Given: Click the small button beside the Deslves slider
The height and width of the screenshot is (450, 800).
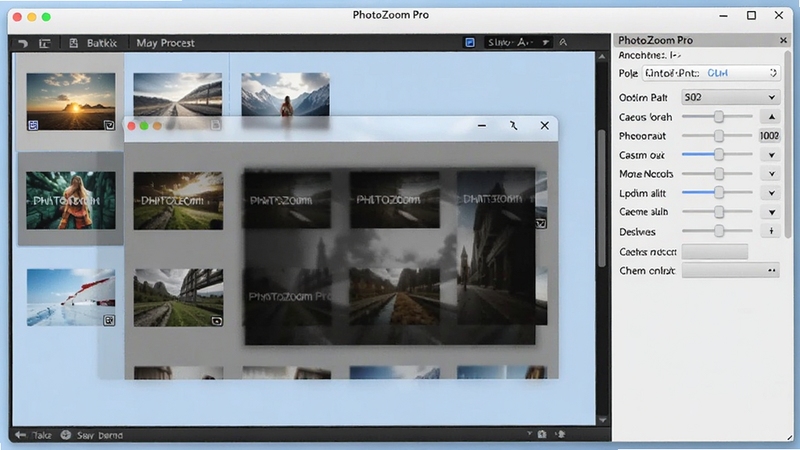Looking at the screenshot, I should [771, 231].
